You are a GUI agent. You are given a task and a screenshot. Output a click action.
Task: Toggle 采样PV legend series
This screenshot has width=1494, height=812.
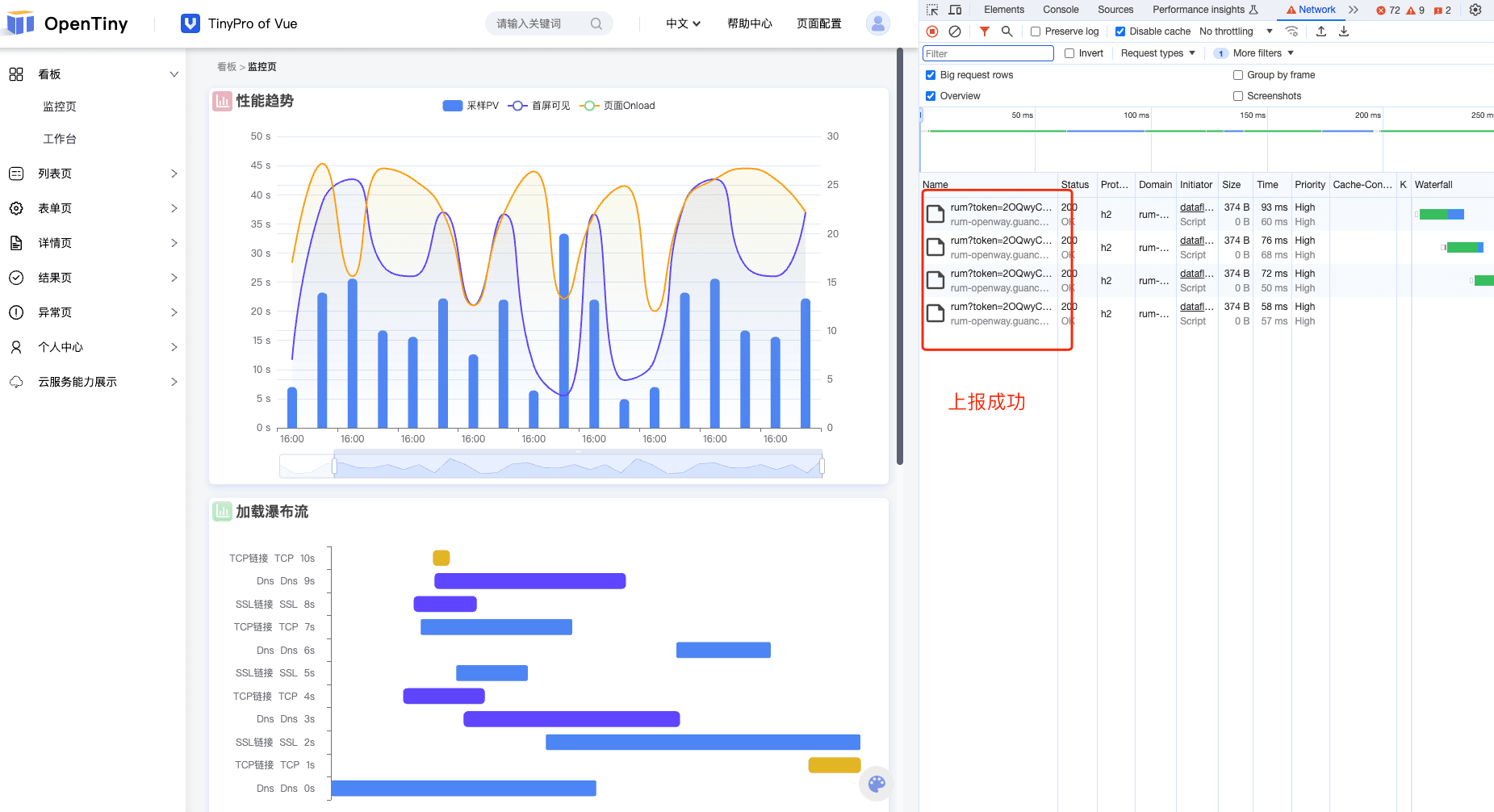click(471, 106)
